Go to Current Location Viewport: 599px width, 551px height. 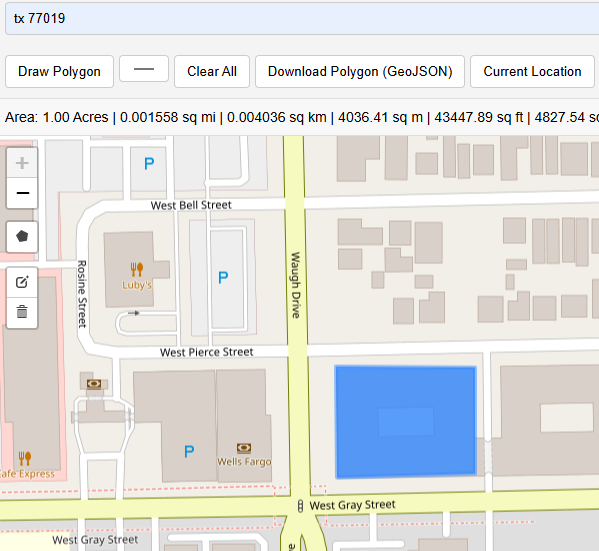tap(532, 71)
